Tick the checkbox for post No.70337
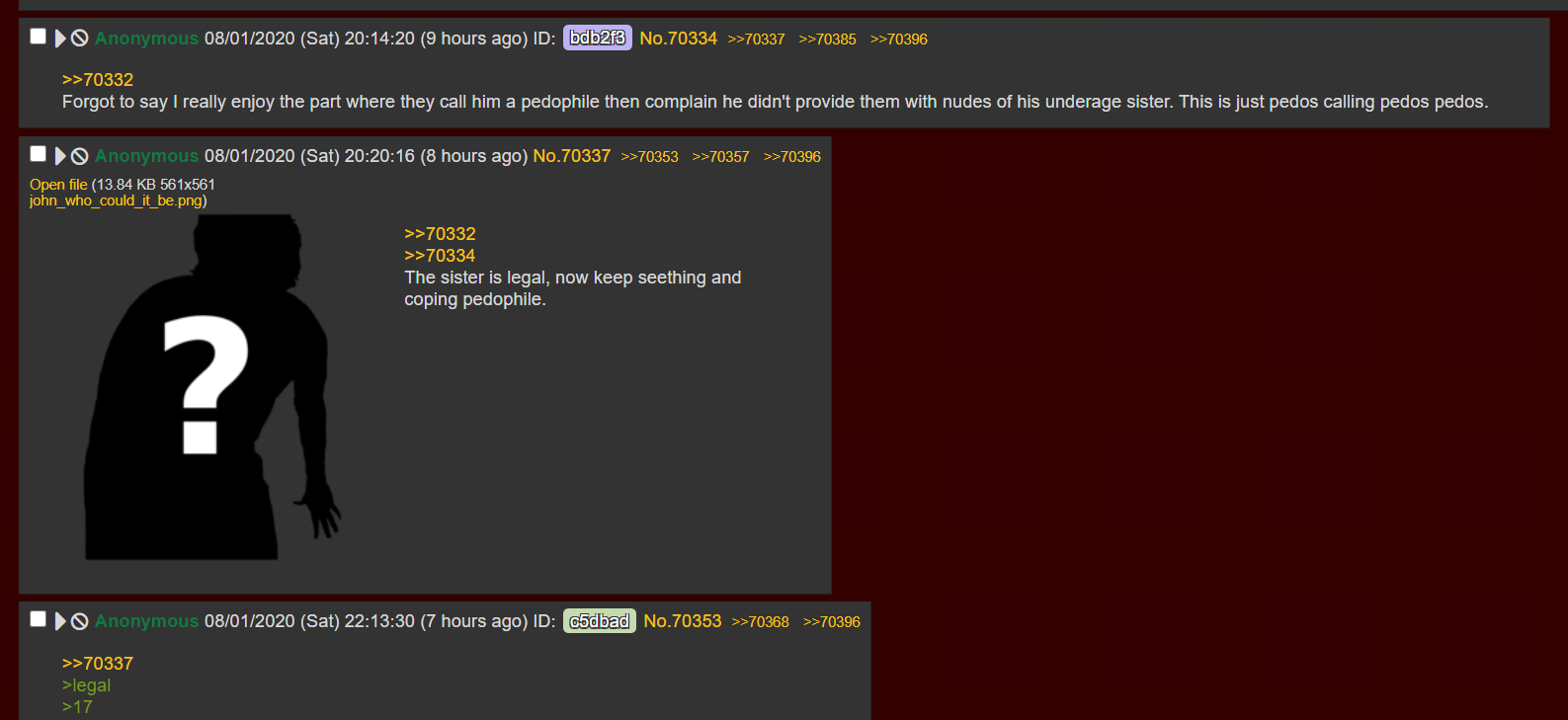 pos(39,154)
